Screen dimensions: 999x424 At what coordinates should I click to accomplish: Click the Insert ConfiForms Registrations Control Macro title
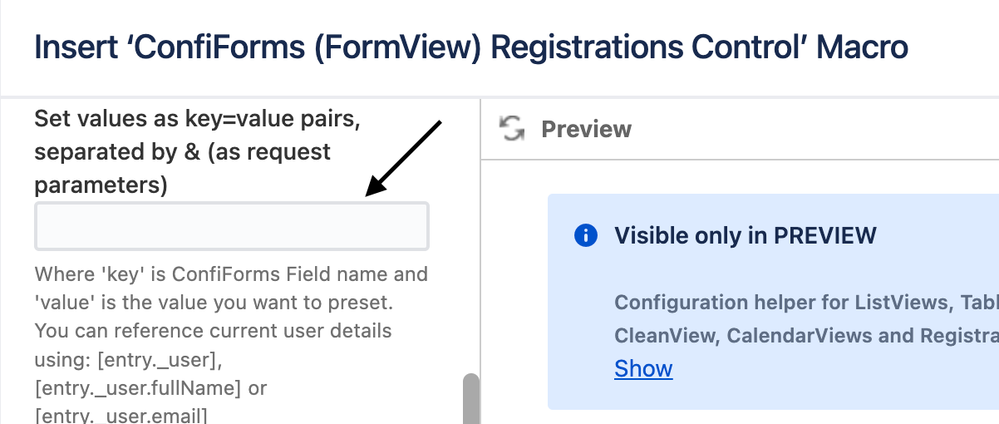click(x=471, y=48)
